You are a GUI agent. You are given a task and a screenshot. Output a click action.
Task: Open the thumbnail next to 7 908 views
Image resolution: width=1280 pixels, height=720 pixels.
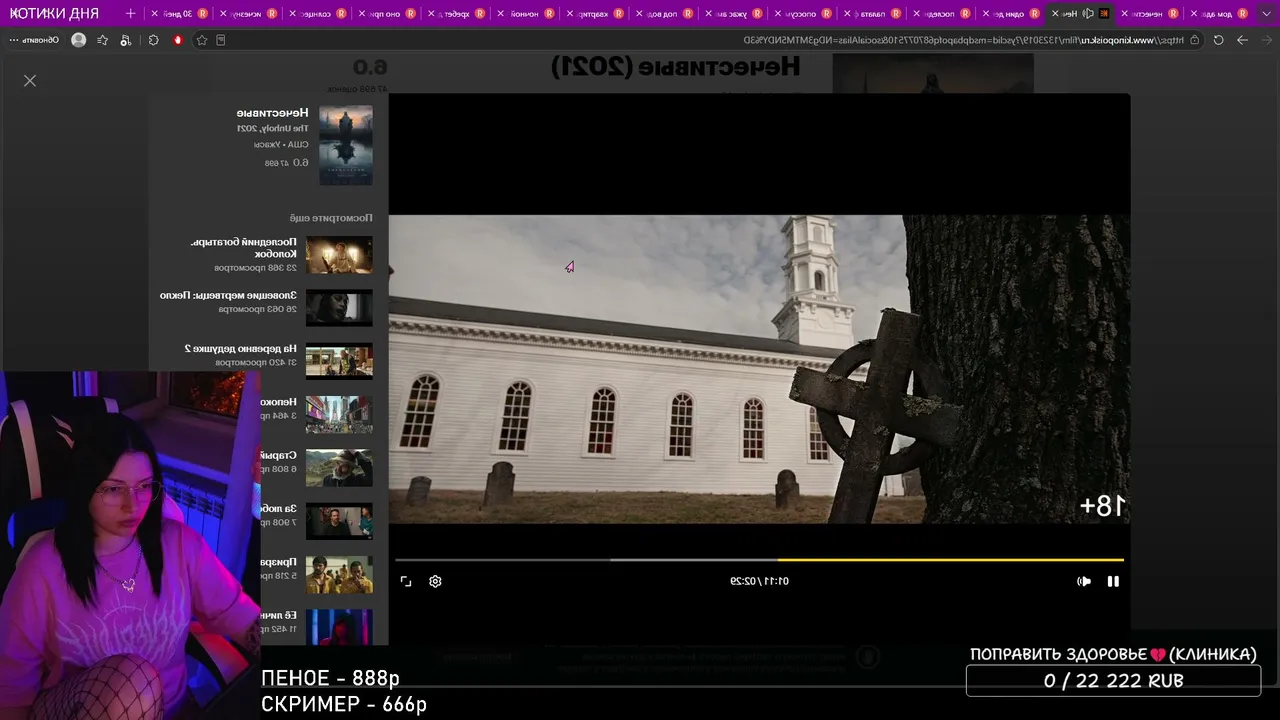click(x=339, y=521)
